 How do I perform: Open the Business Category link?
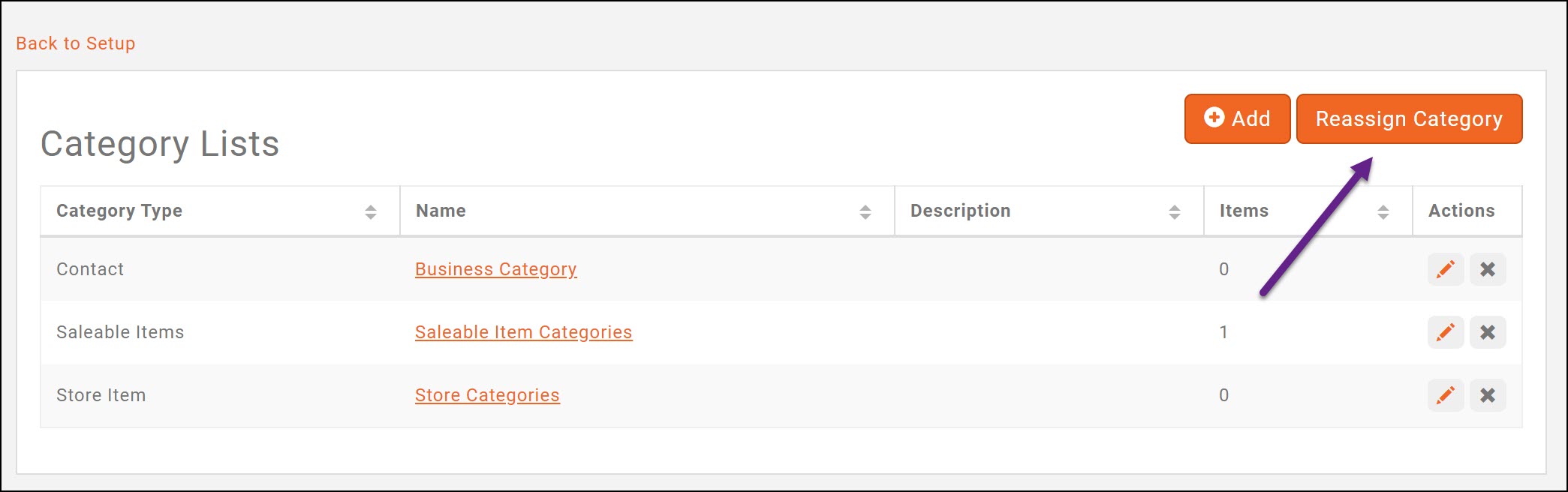[x=496, y=269]
